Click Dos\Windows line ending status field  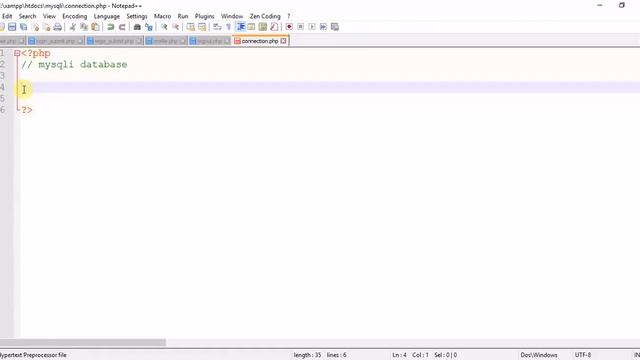539,355
